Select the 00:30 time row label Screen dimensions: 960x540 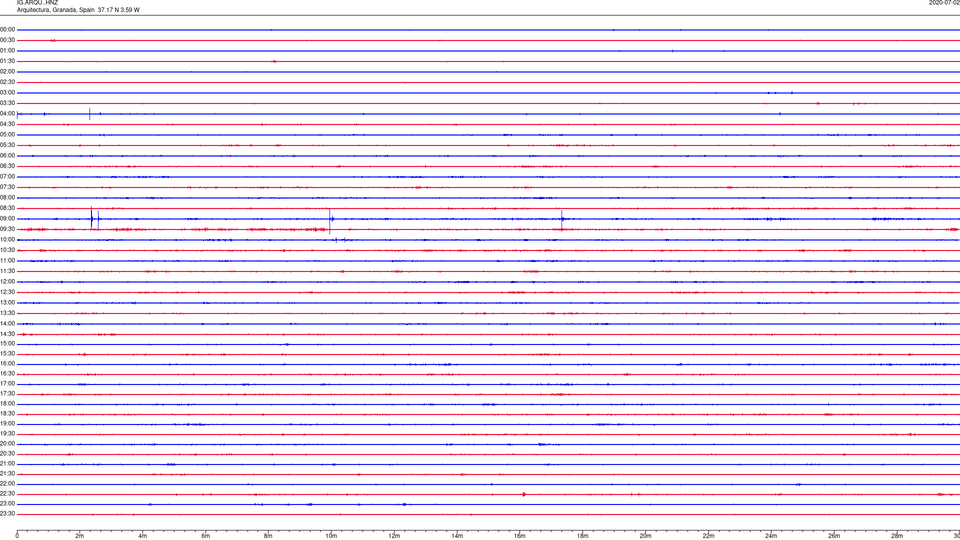[x=7, y=40]
